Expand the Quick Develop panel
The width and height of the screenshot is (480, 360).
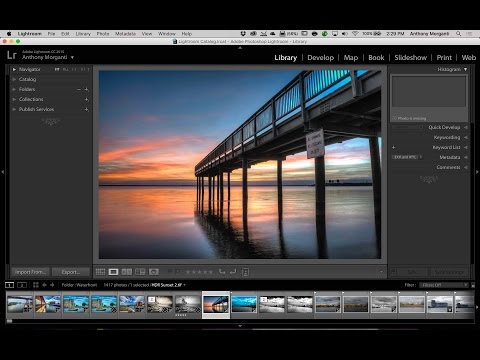[x=466, y=127]
